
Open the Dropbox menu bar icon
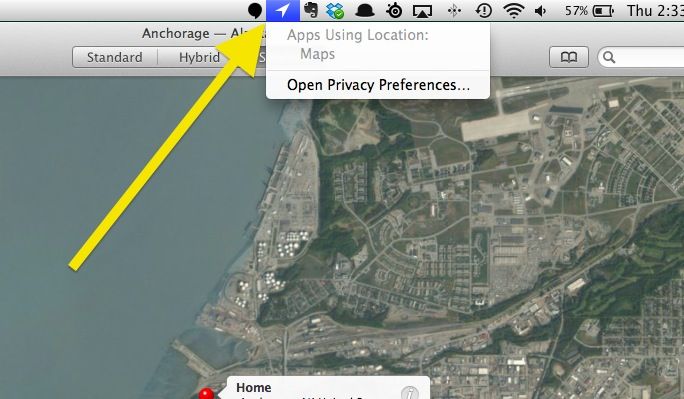coord(335,10)
